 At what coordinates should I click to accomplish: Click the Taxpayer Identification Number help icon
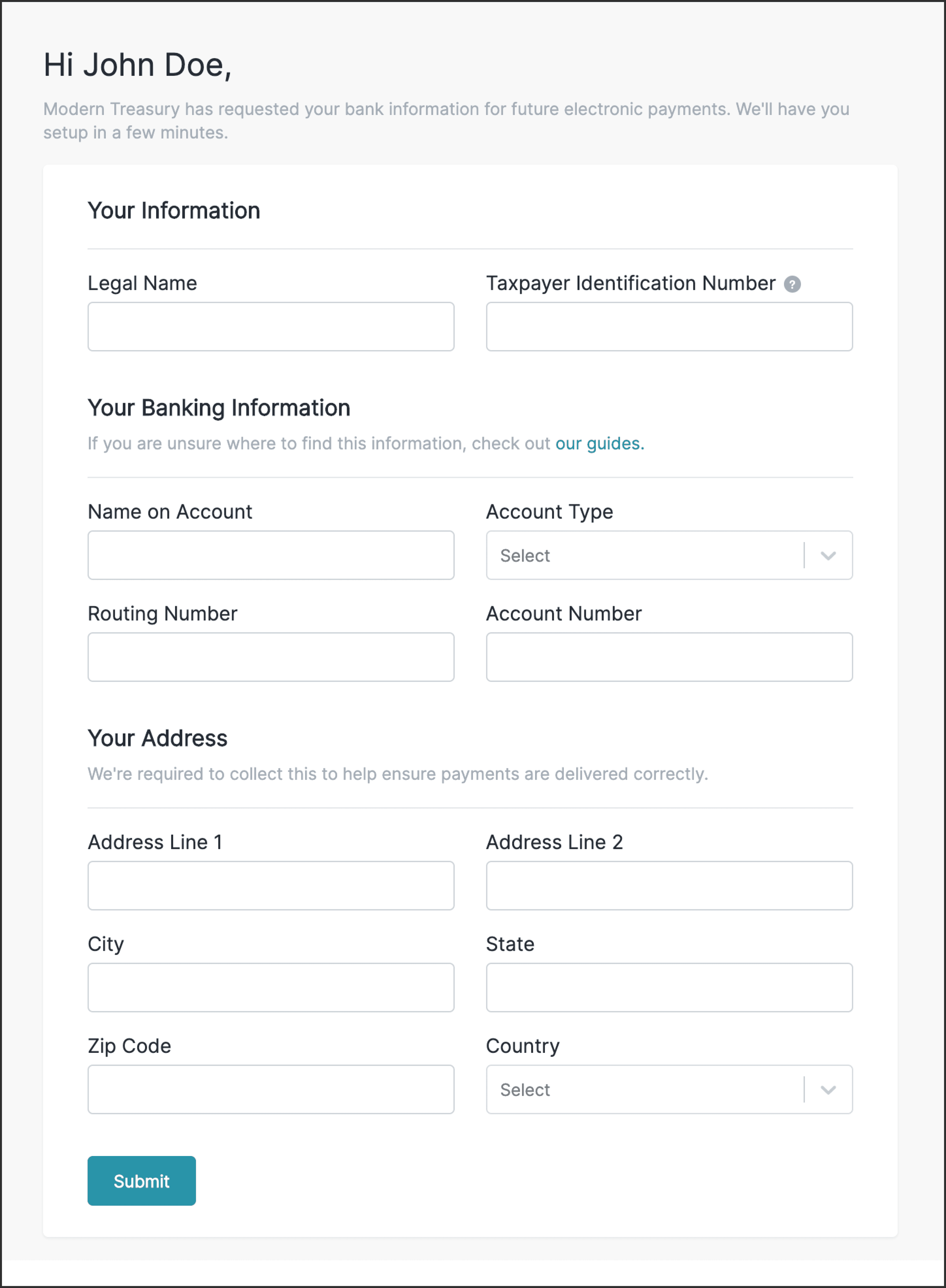(x=792, y=284)
